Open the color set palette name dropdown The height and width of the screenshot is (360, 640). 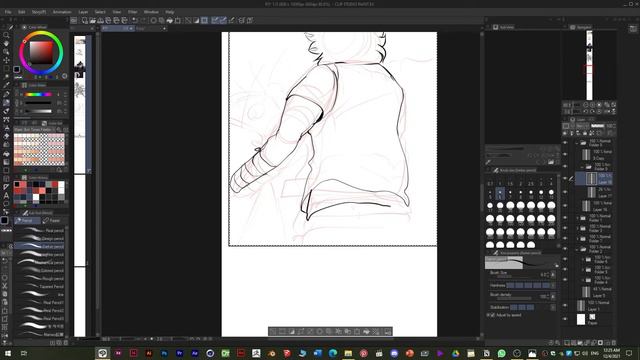click(34, 129)
